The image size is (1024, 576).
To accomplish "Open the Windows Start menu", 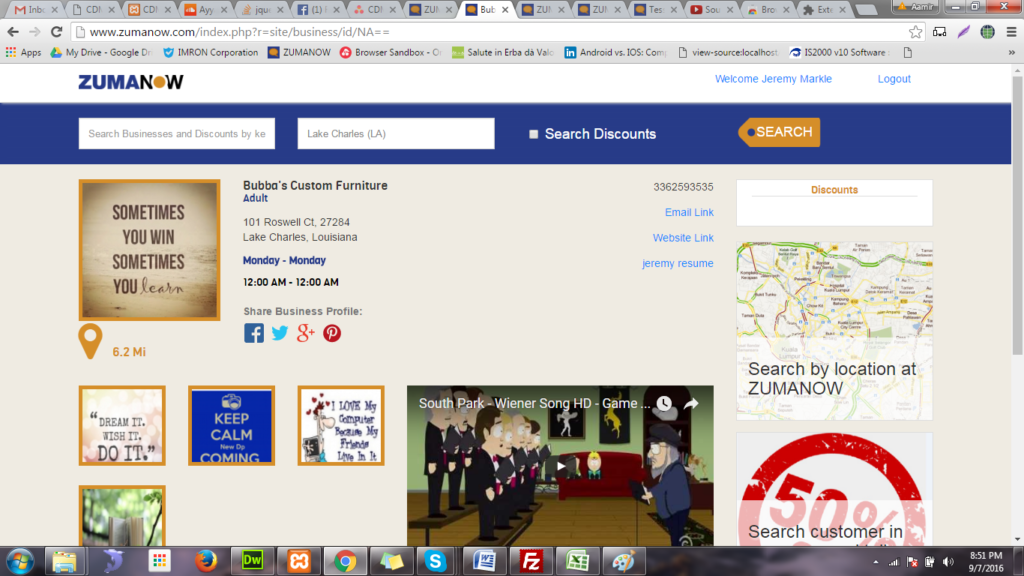I will [x=20, y=562].
